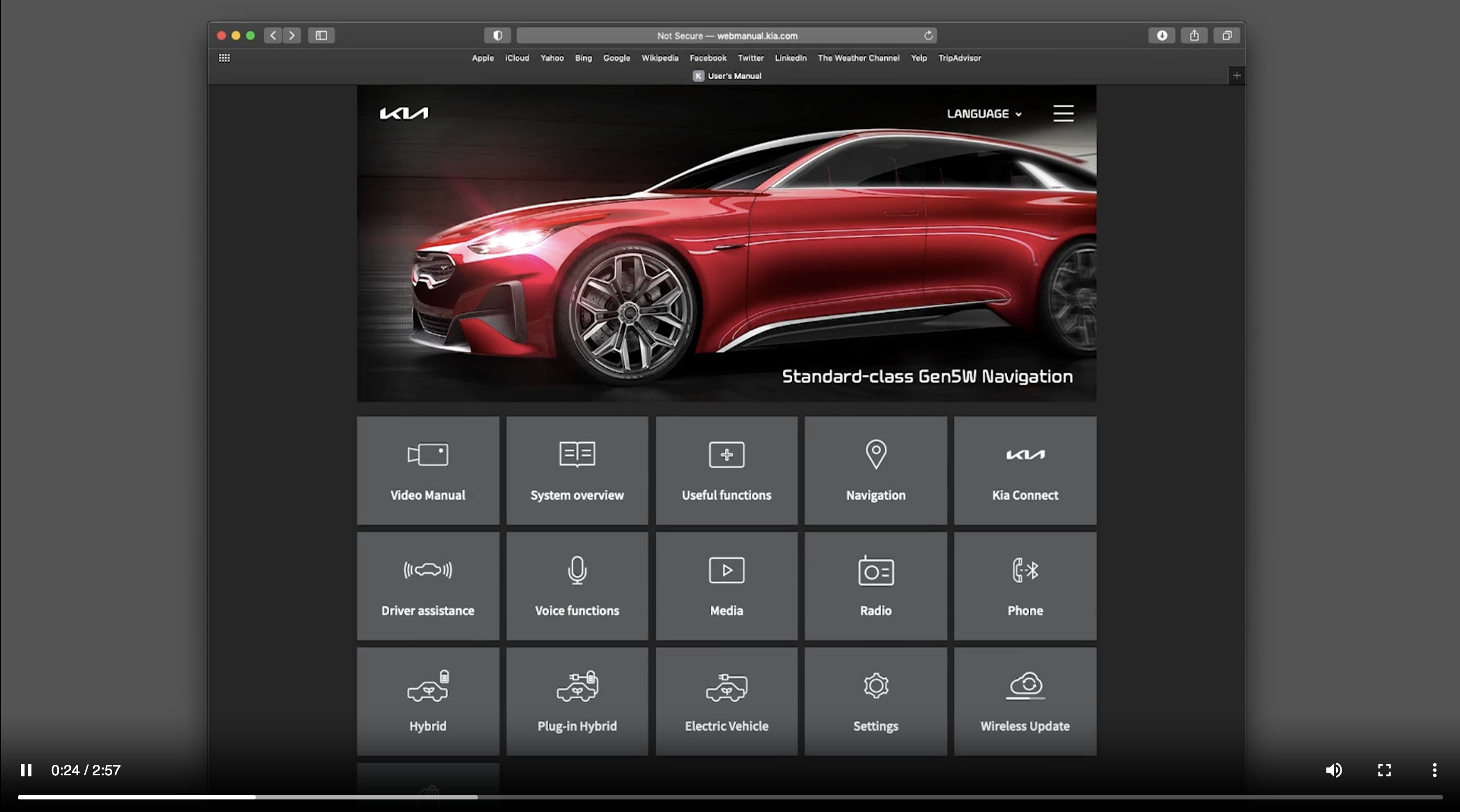
Task: Open the Wireless Update tile
Action: coord(1024,701)
